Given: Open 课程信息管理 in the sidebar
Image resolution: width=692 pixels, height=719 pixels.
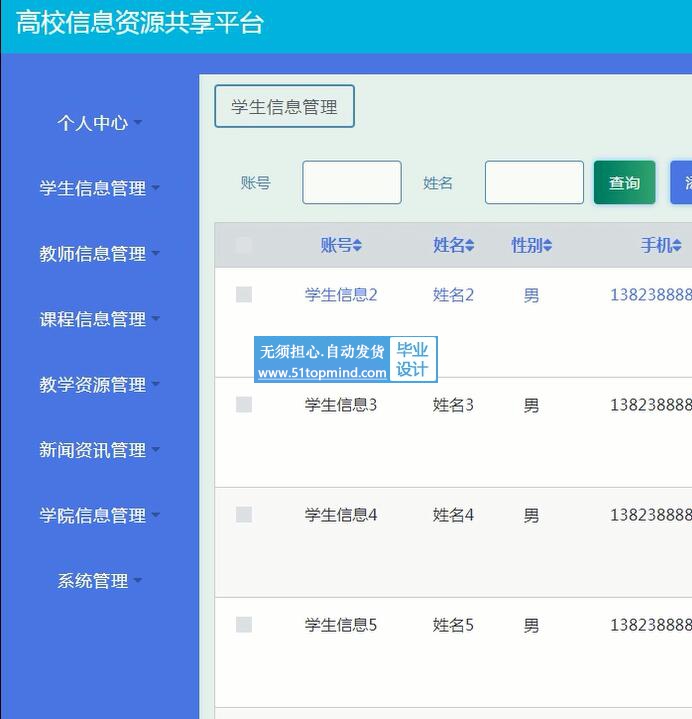Looking at the screenshot, I should [x=99, y=319].
